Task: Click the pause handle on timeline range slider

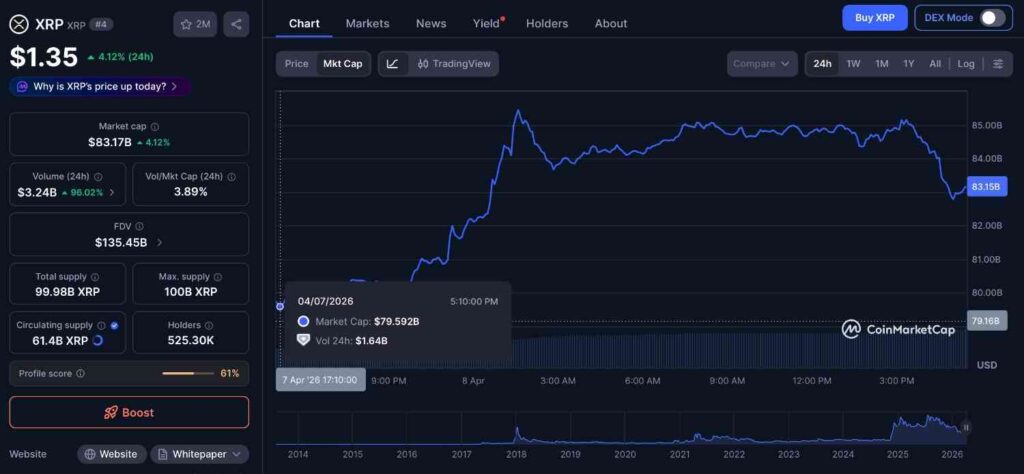Action: [964, 429]
